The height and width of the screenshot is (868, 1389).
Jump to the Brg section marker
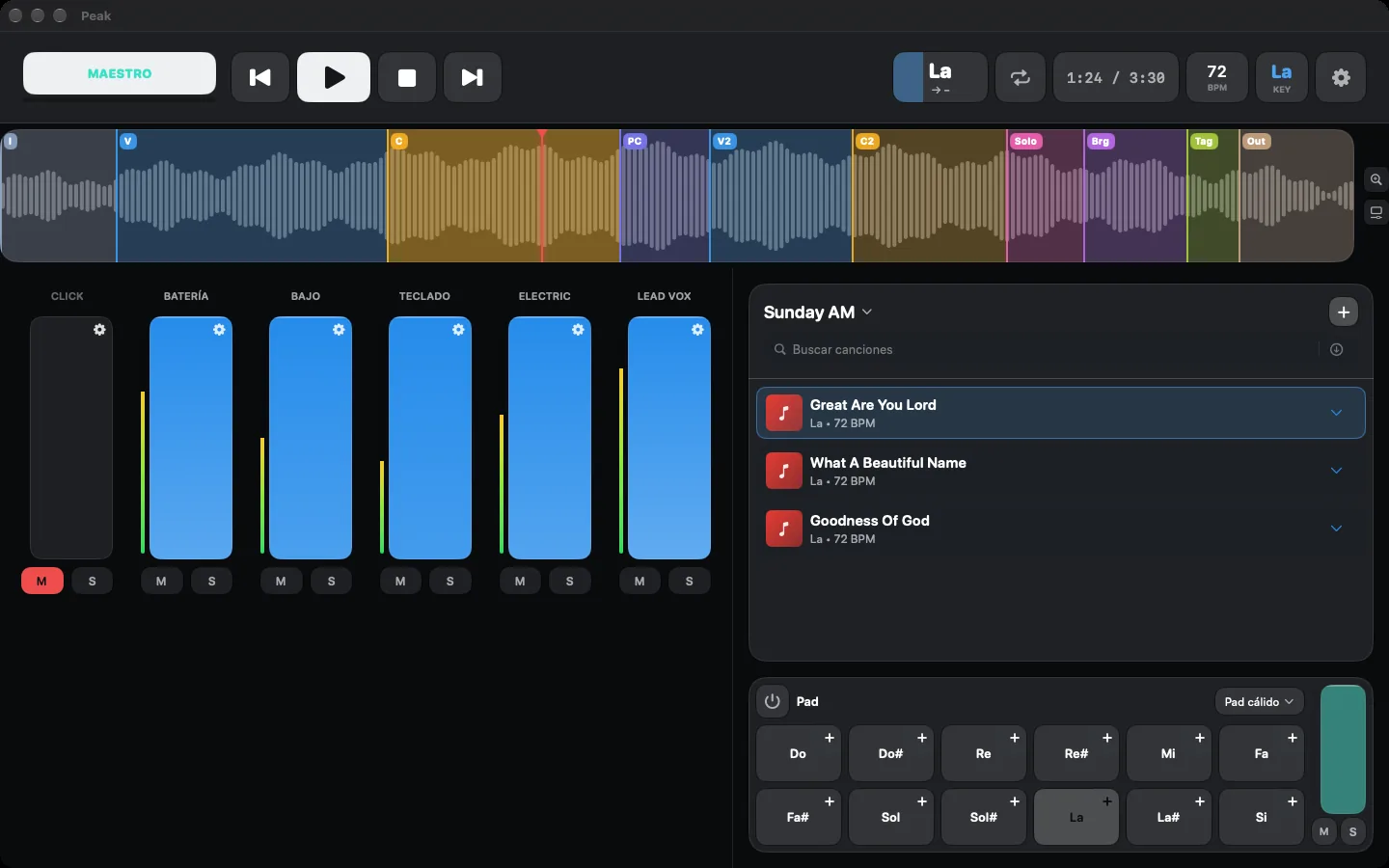(x=1101, y=141)
